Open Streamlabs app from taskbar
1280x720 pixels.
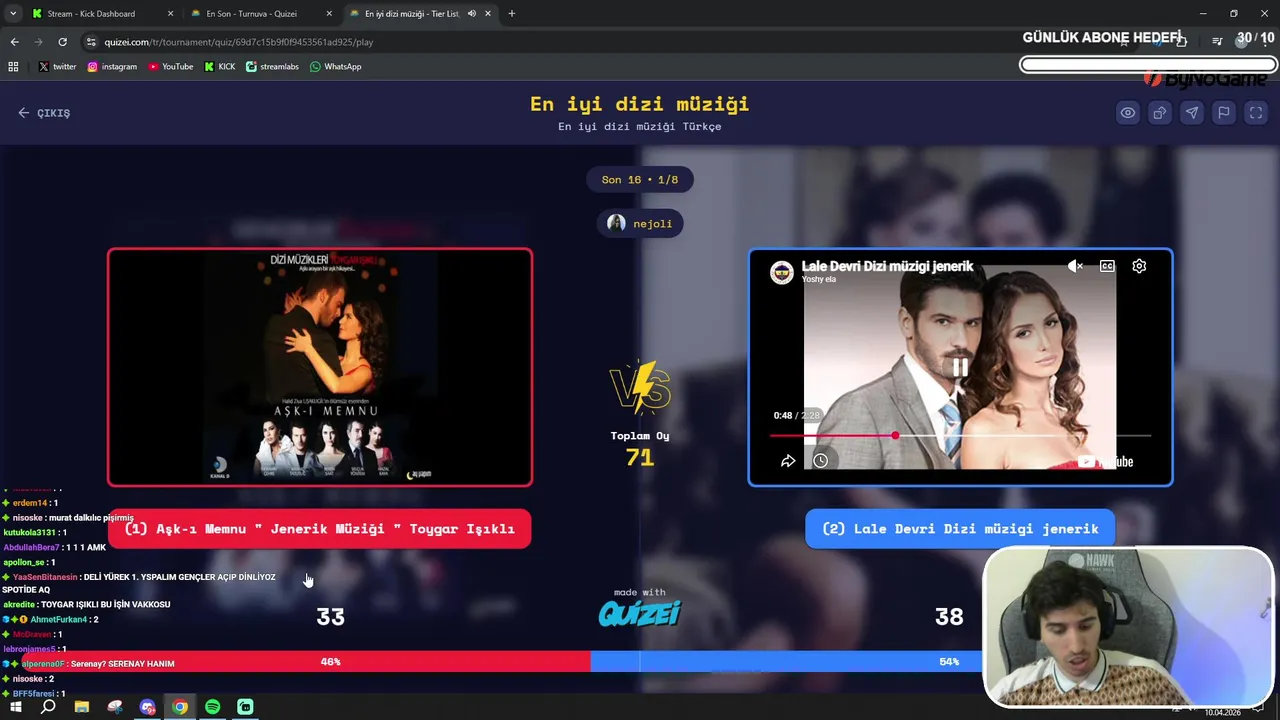[245, 707]
